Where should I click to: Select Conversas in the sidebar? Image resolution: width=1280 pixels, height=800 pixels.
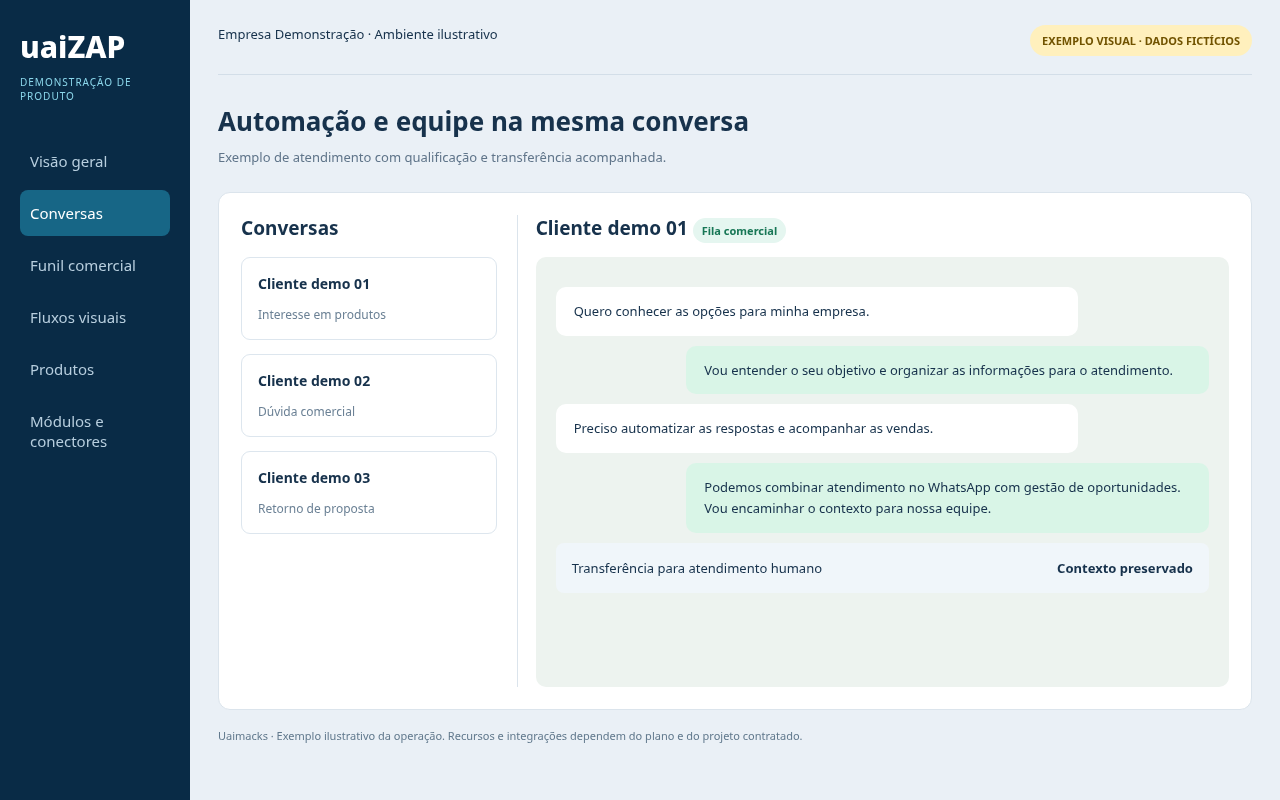pos(95,213)
